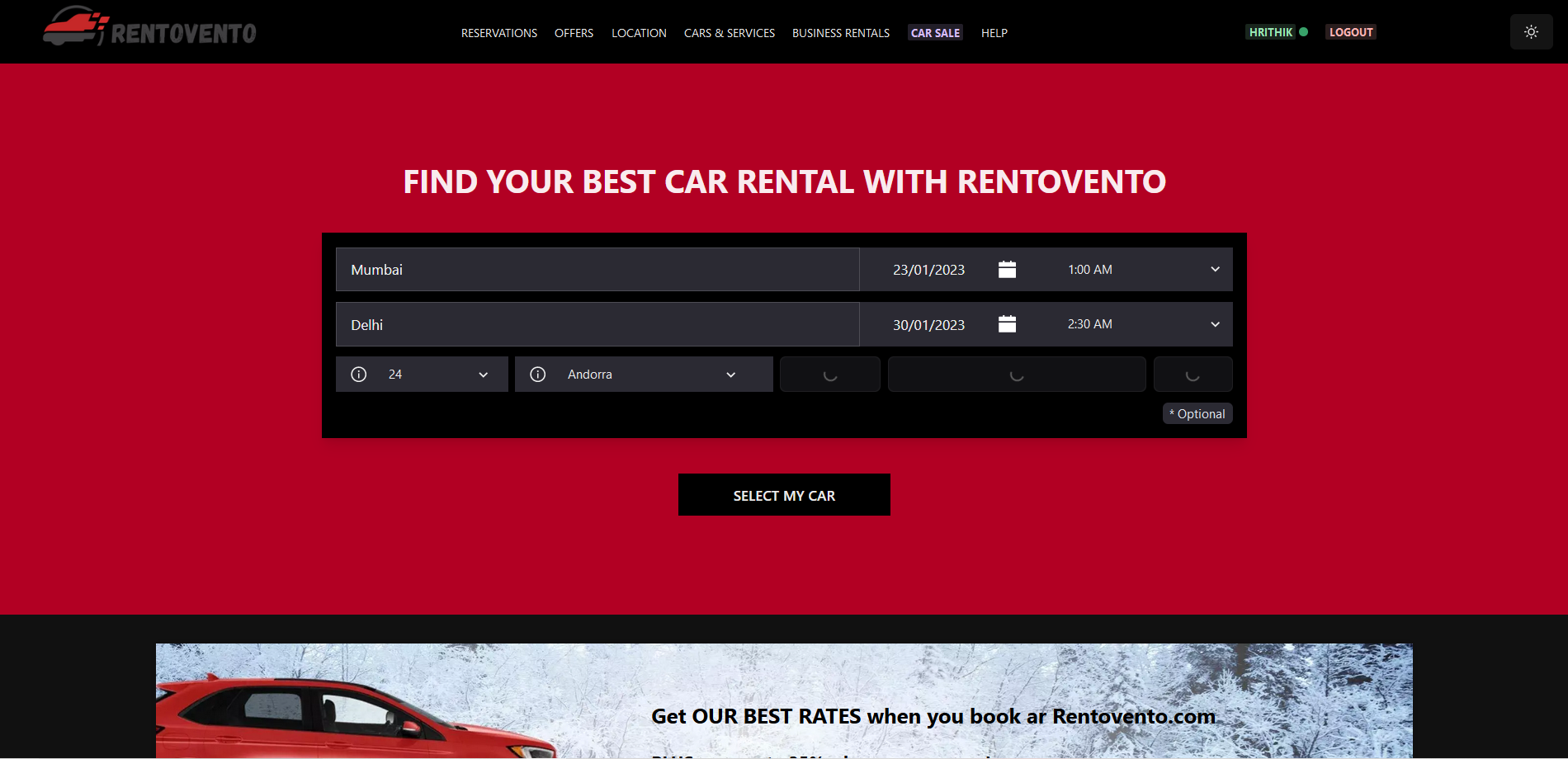Click the Delhi return location field
This screenshot has height=759, width=1568.
click(597, 324)
